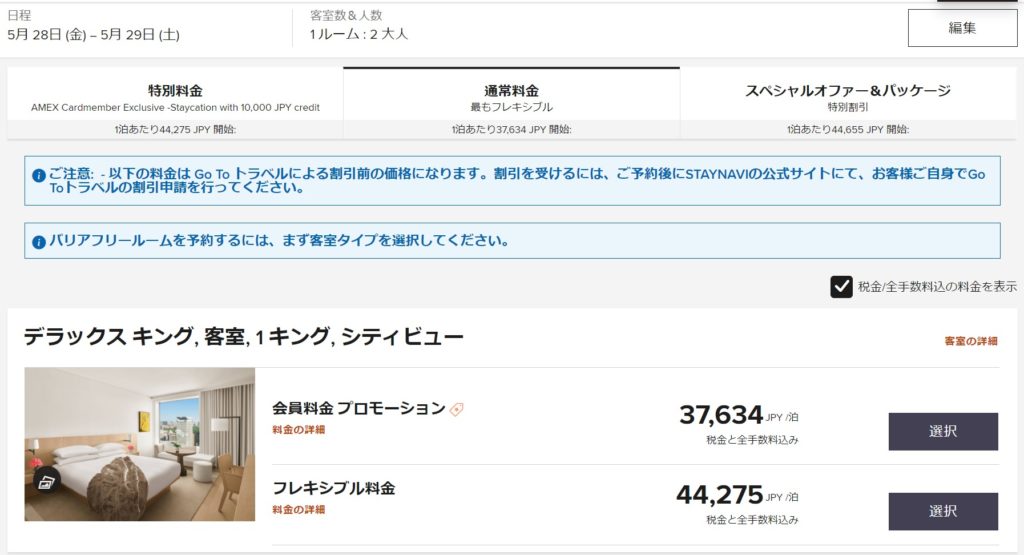Open the 客室の詳細 link
The width and height of the screenshot is (1024, 555).
[970, 341]
